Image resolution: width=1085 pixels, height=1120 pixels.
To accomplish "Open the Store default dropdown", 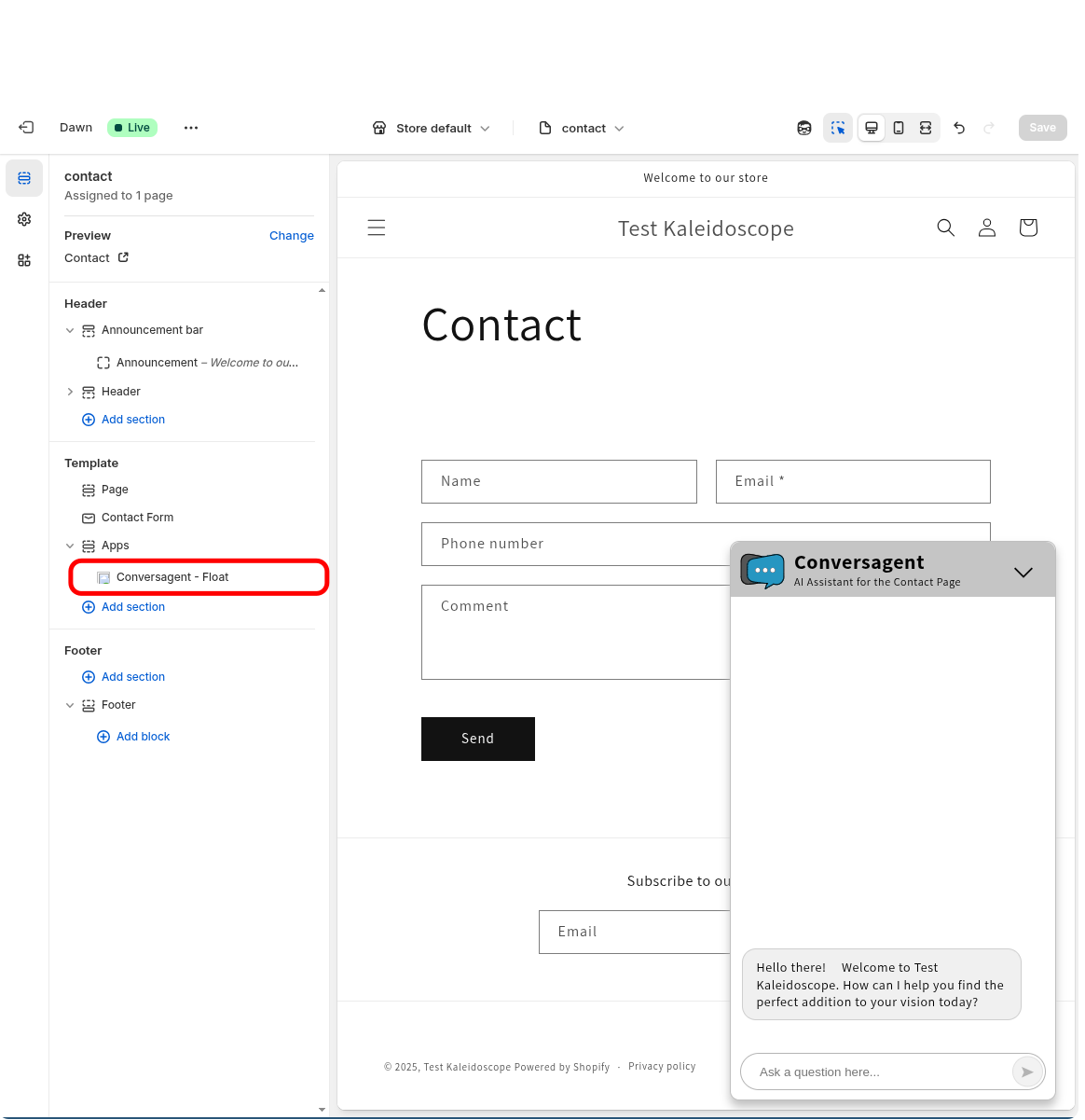I will point(432,128).
